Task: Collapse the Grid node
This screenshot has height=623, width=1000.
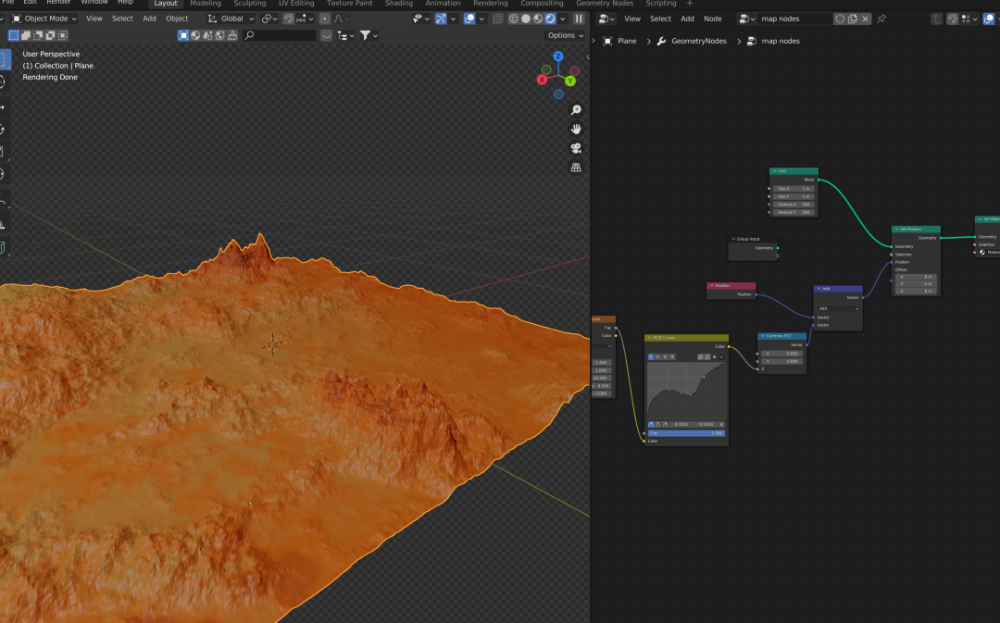Action: 774,171
